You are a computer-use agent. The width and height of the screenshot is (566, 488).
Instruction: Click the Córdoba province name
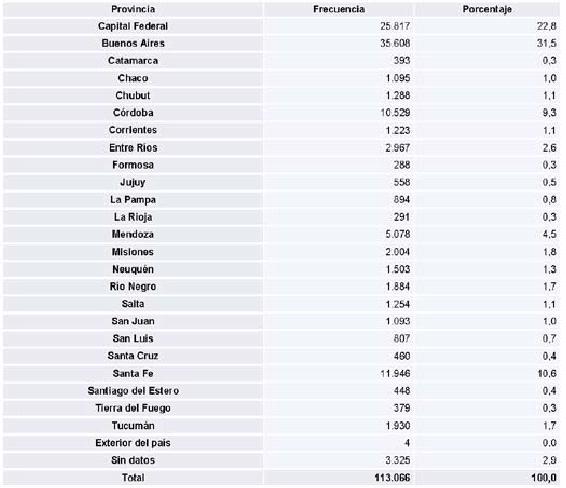tap(133, 113)
